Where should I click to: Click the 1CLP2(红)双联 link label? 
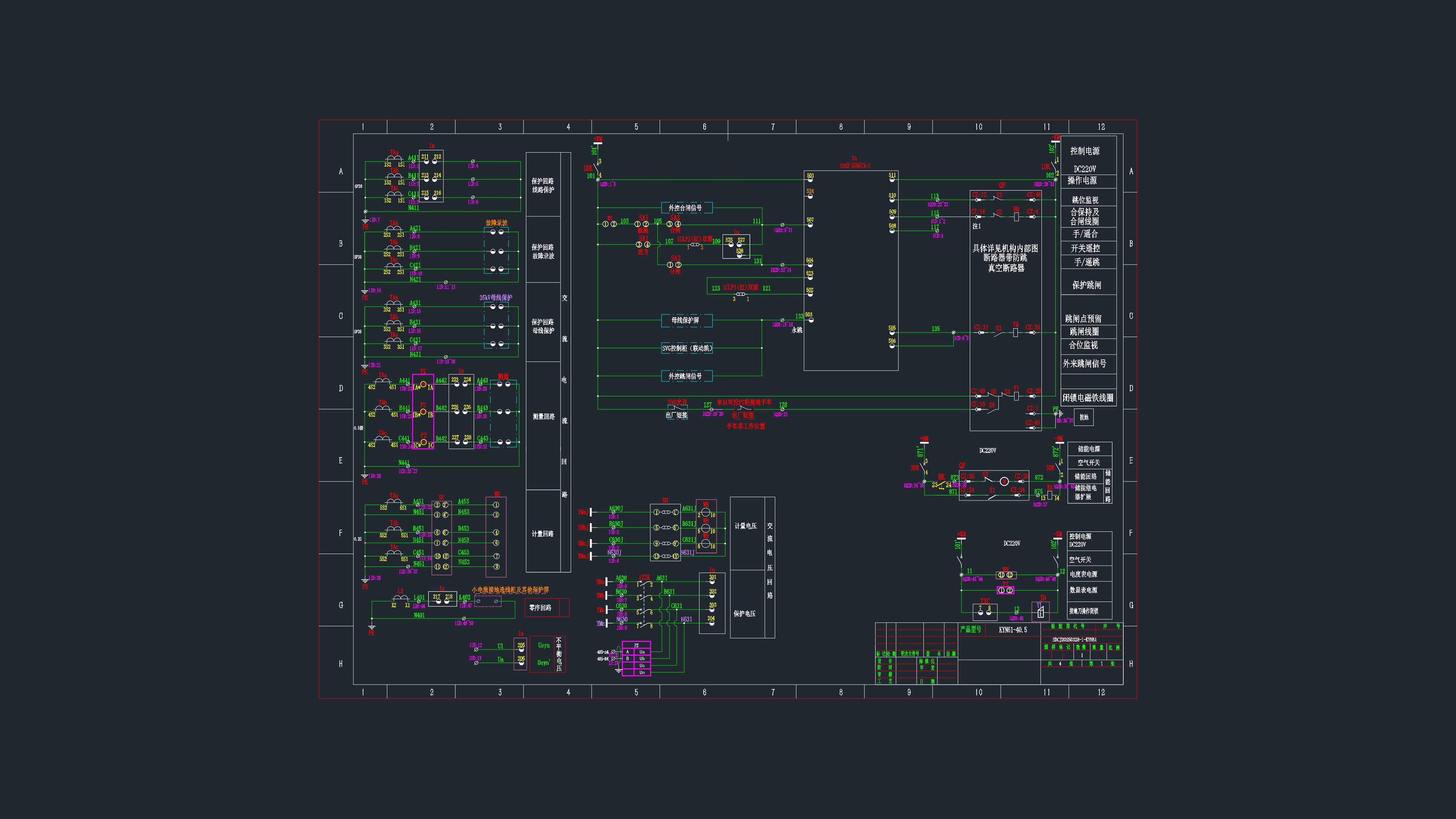[x=695, y=239]
